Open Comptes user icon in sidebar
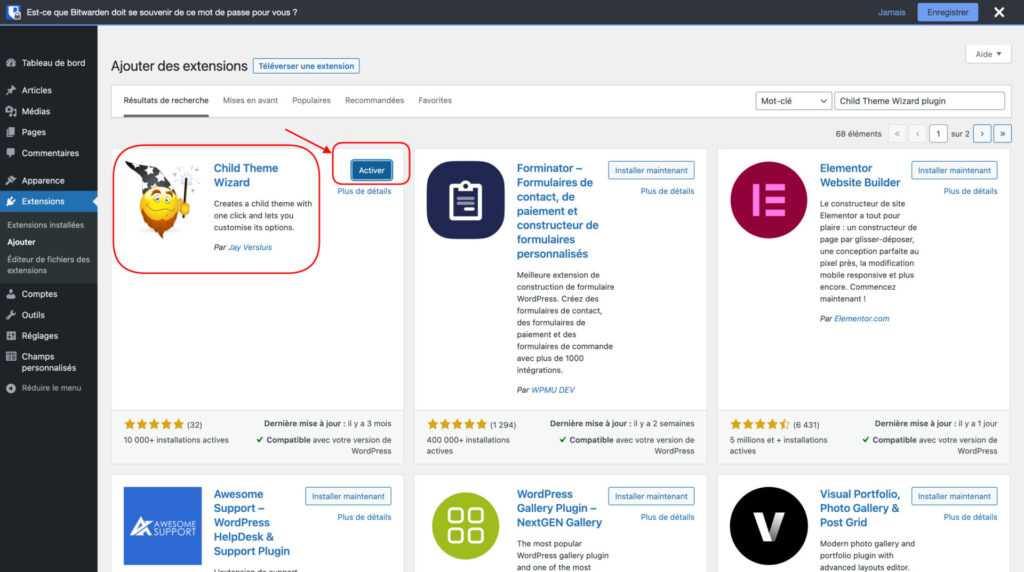The image size is (1024, 572). tap(10, 294)
